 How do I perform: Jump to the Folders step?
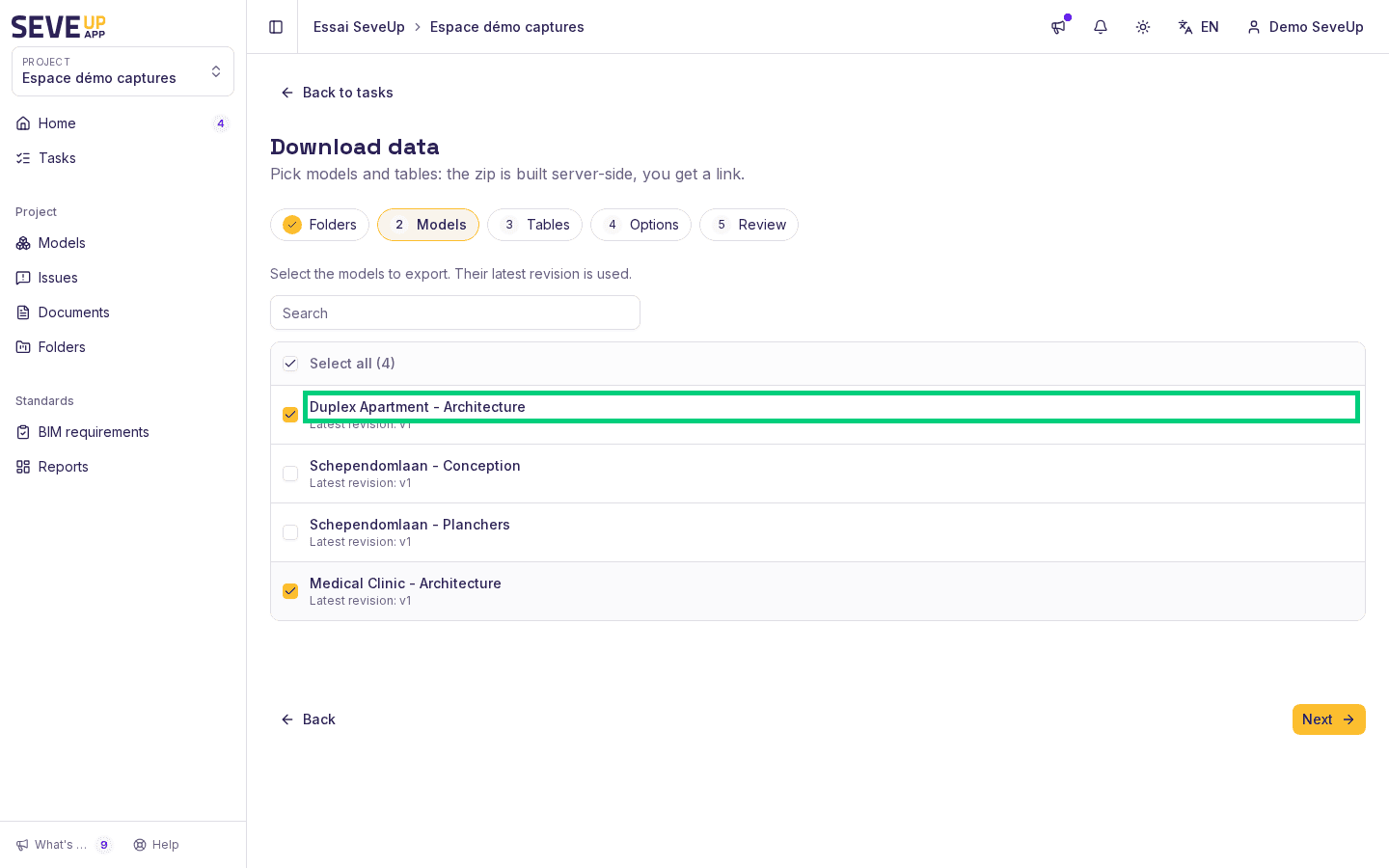319,225
